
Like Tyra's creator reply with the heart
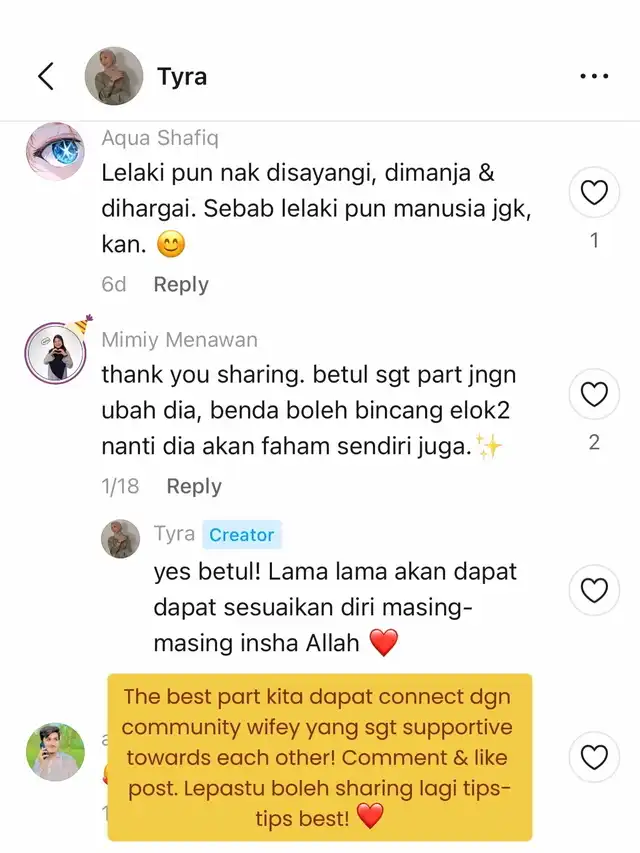coord(594,590)
